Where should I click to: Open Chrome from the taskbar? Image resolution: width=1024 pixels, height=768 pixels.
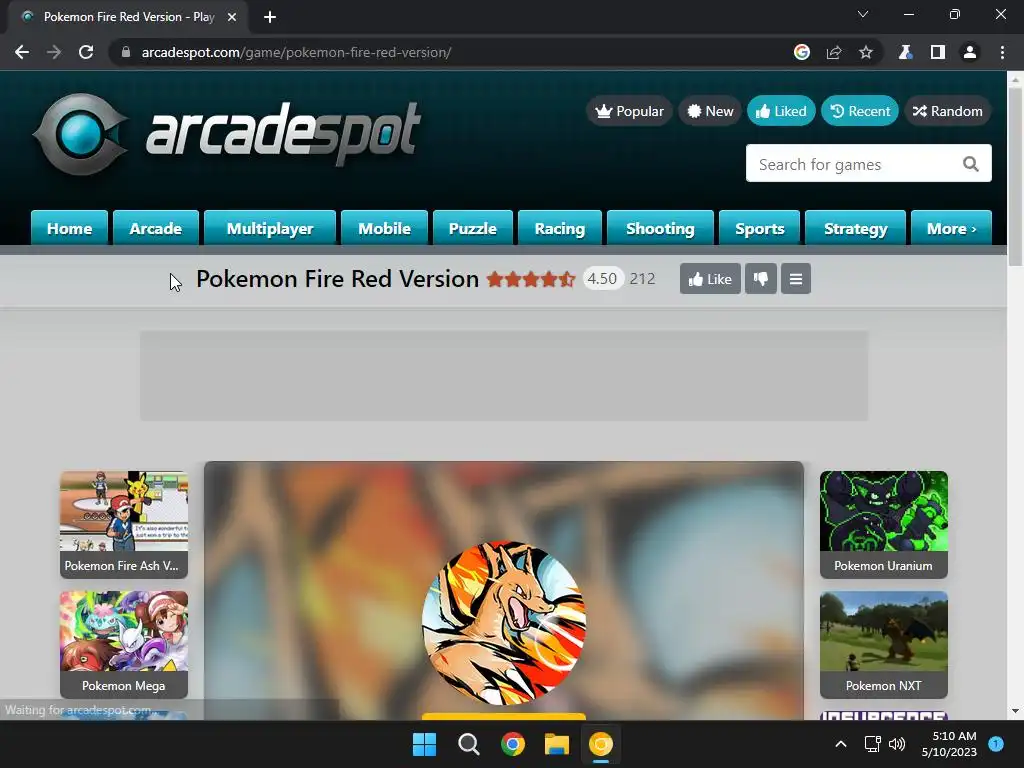pyautogui.click(x=513, y=744)
